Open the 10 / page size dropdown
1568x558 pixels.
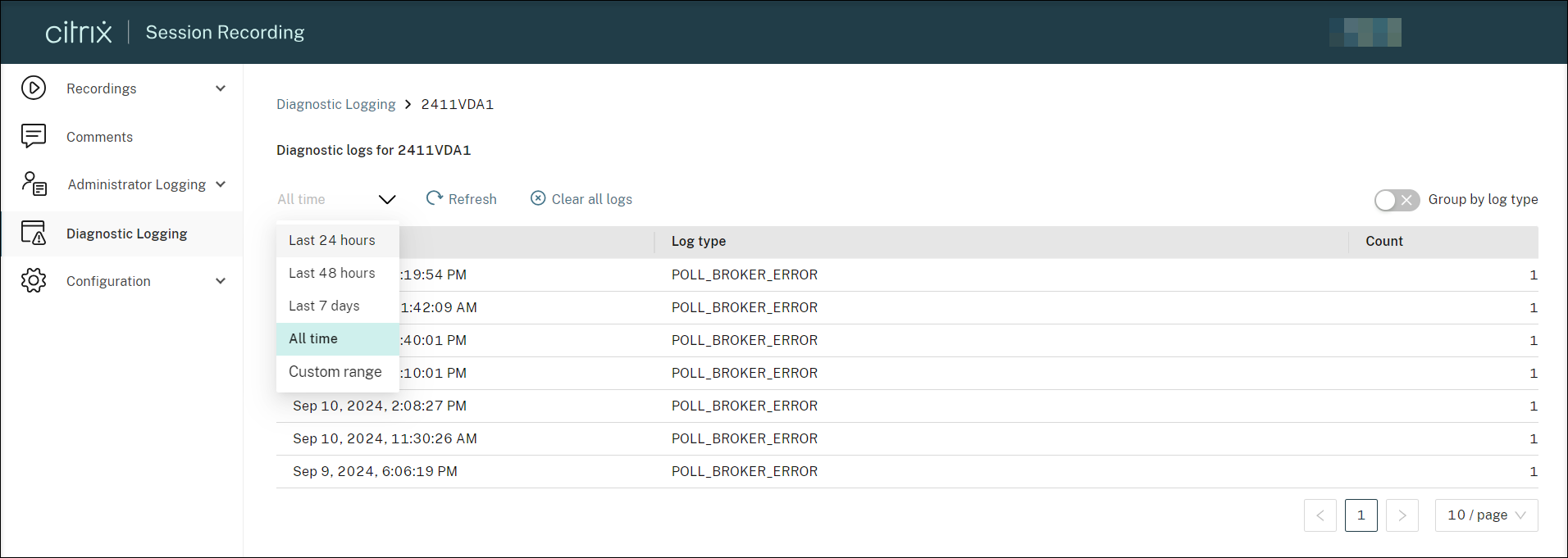point(1486,515)
